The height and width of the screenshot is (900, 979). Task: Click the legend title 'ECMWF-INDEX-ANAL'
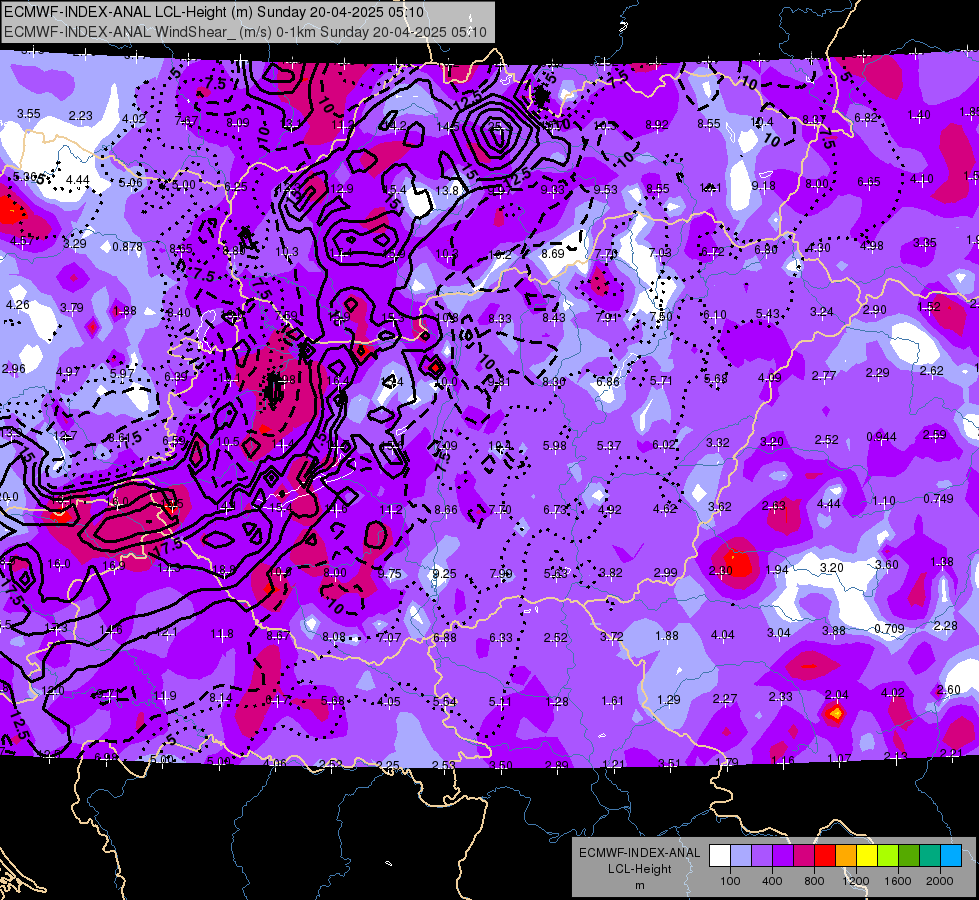point(639,853)
